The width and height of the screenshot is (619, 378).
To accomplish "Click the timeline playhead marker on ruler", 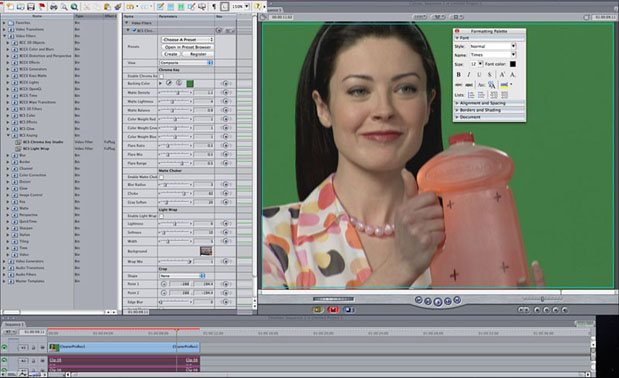I will point(177,330).
